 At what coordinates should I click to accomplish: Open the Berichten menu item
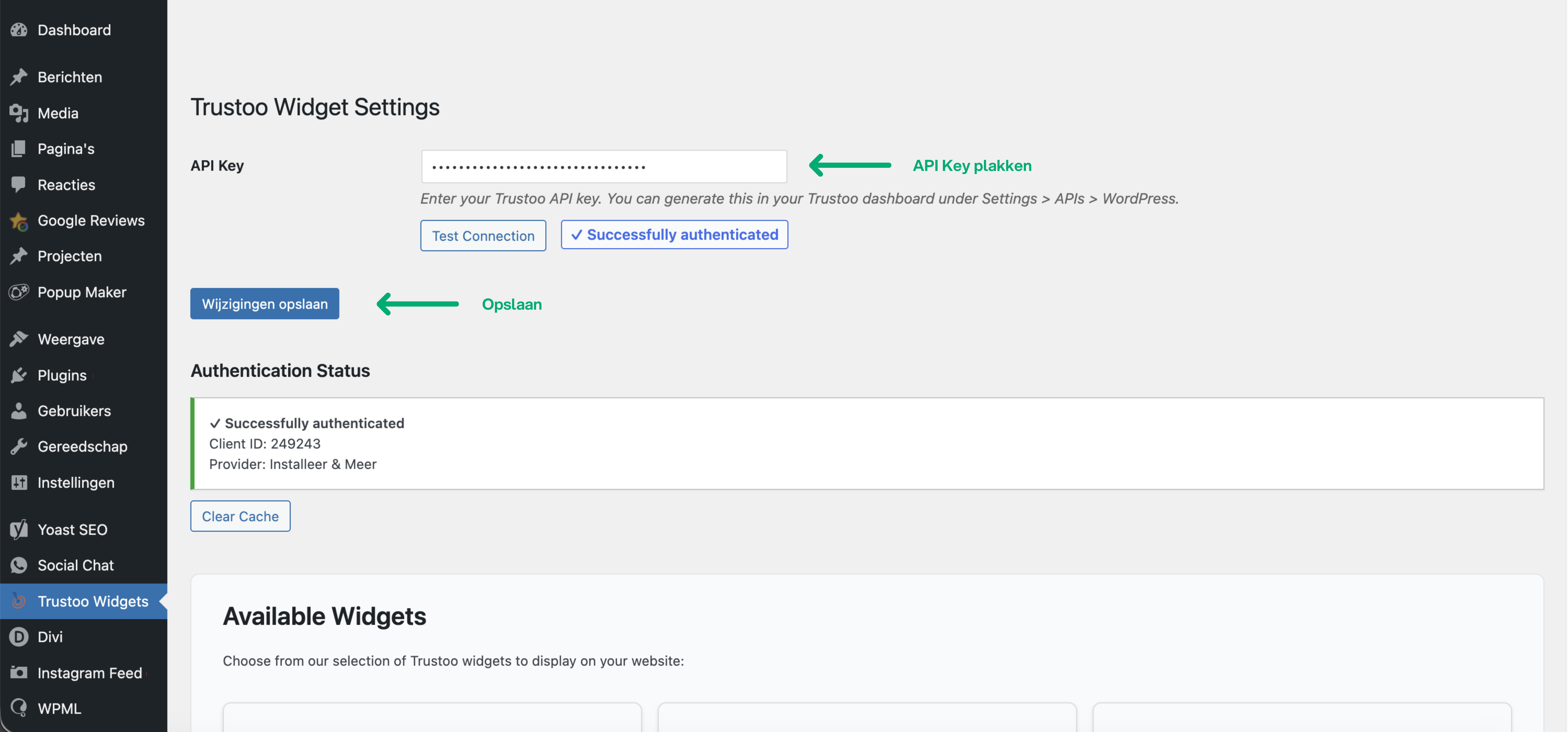point(70,77)
